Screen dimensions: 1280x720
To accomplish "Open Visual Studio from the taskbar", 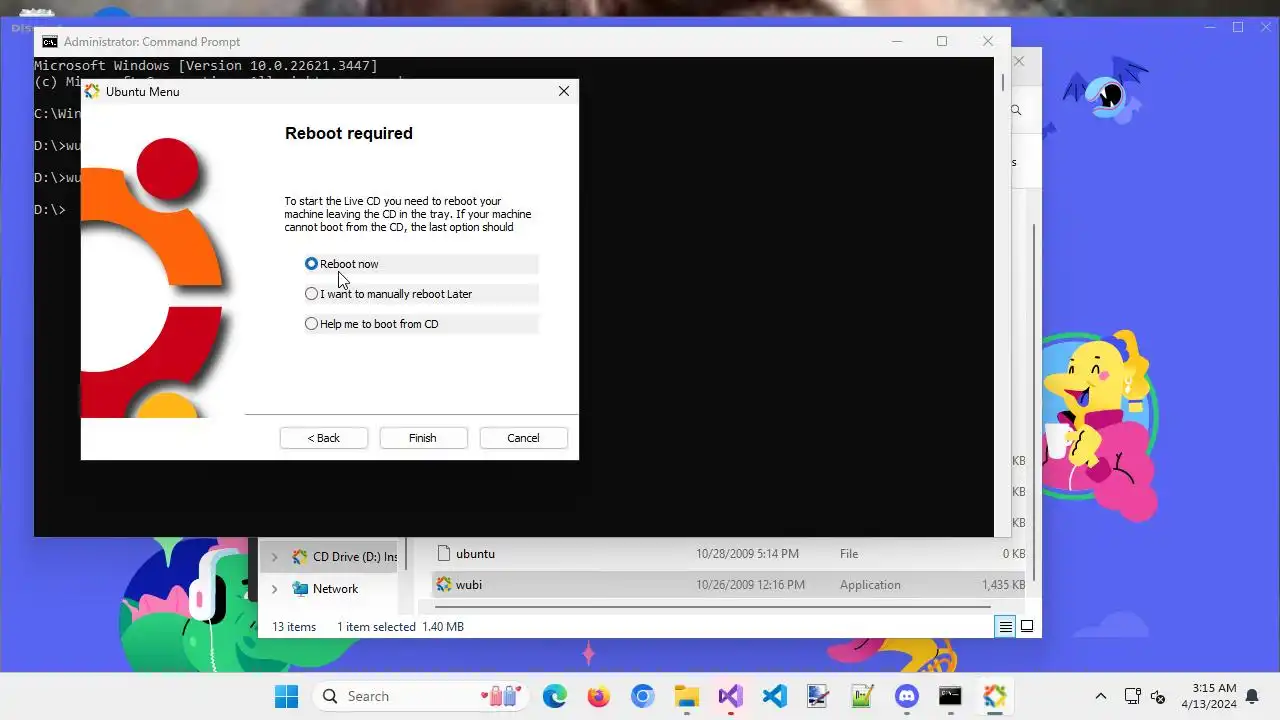I will [731, 696].
